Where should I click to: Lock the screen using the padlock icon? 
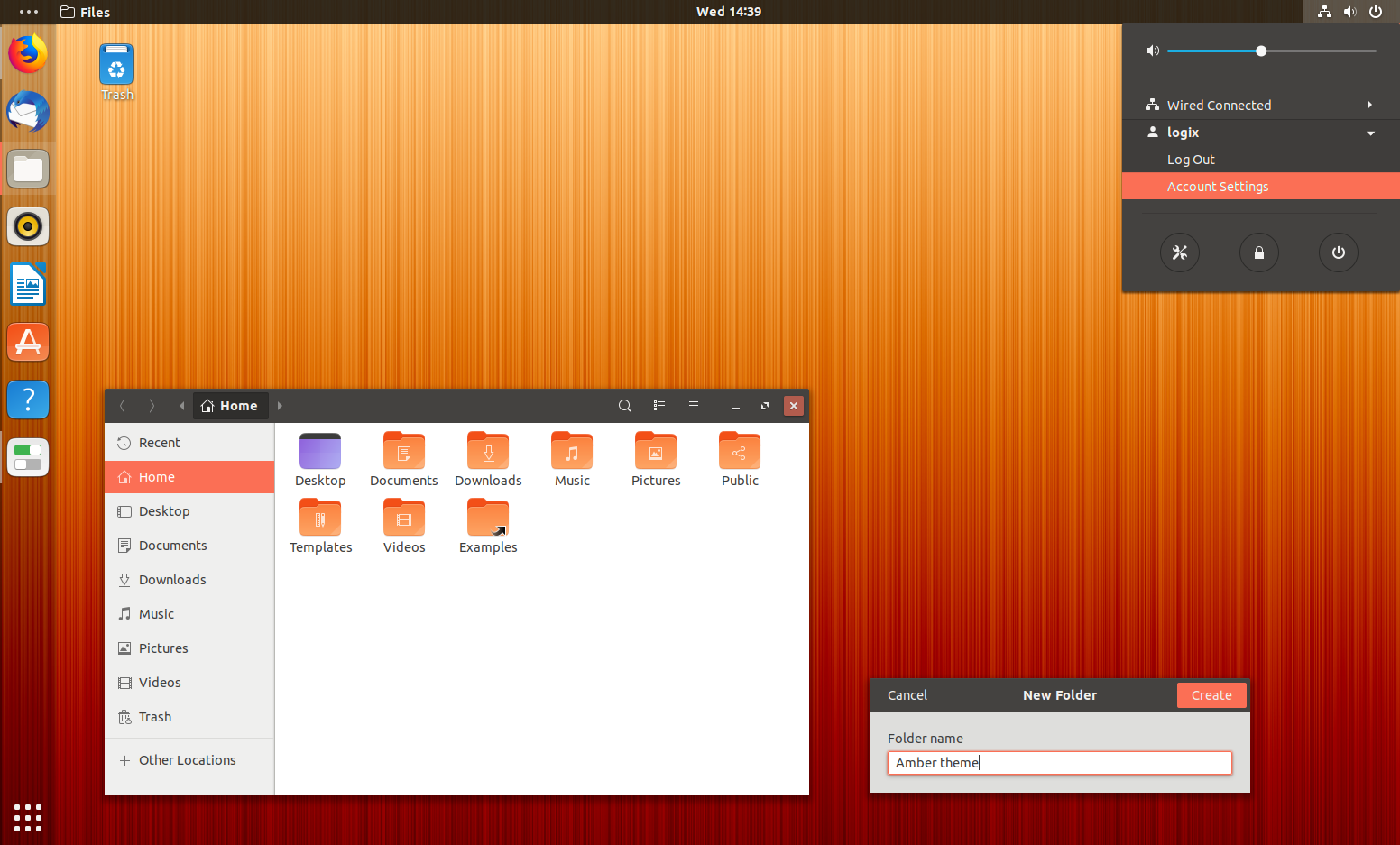point(1258,253)
